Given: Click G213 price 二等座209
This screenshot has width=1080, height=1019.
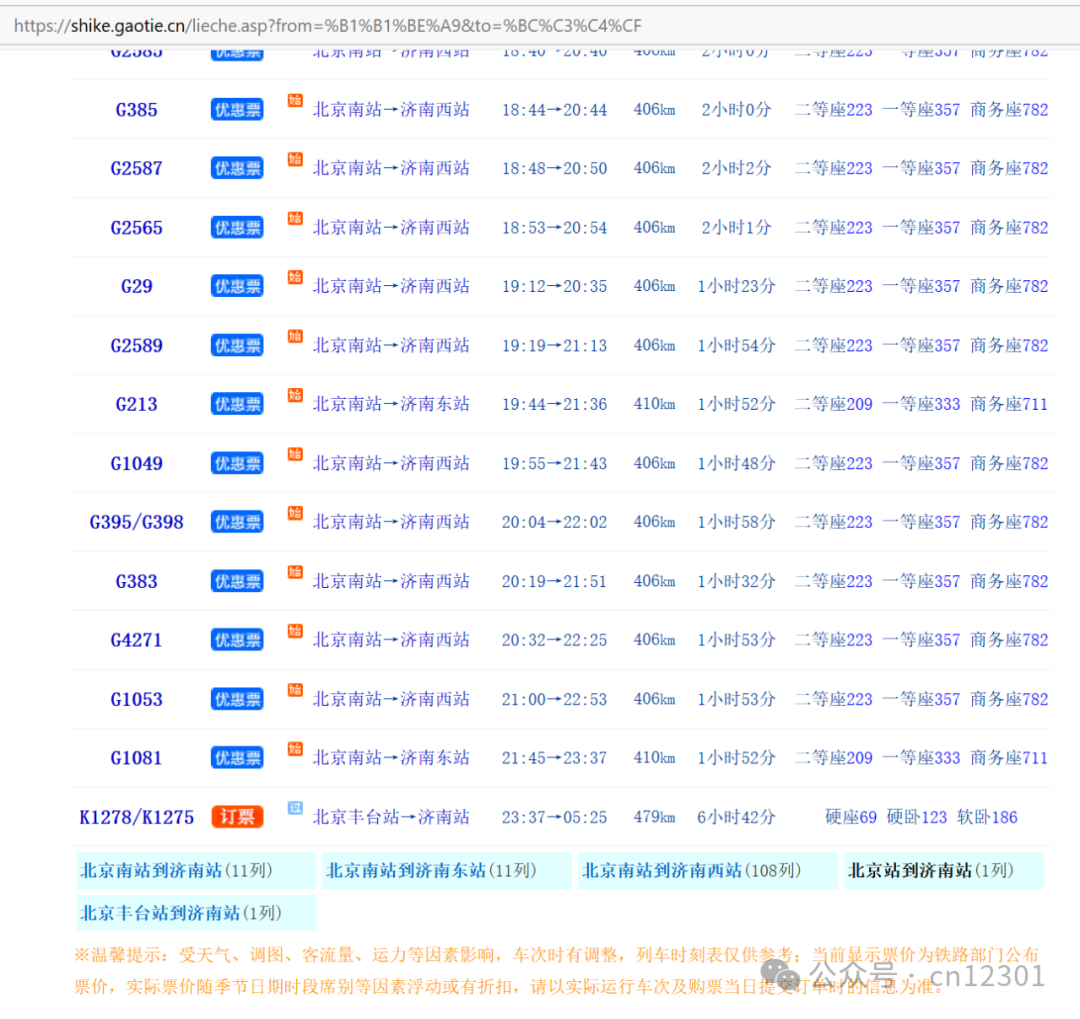Looking at the screenshot, I should coord(833,404).
